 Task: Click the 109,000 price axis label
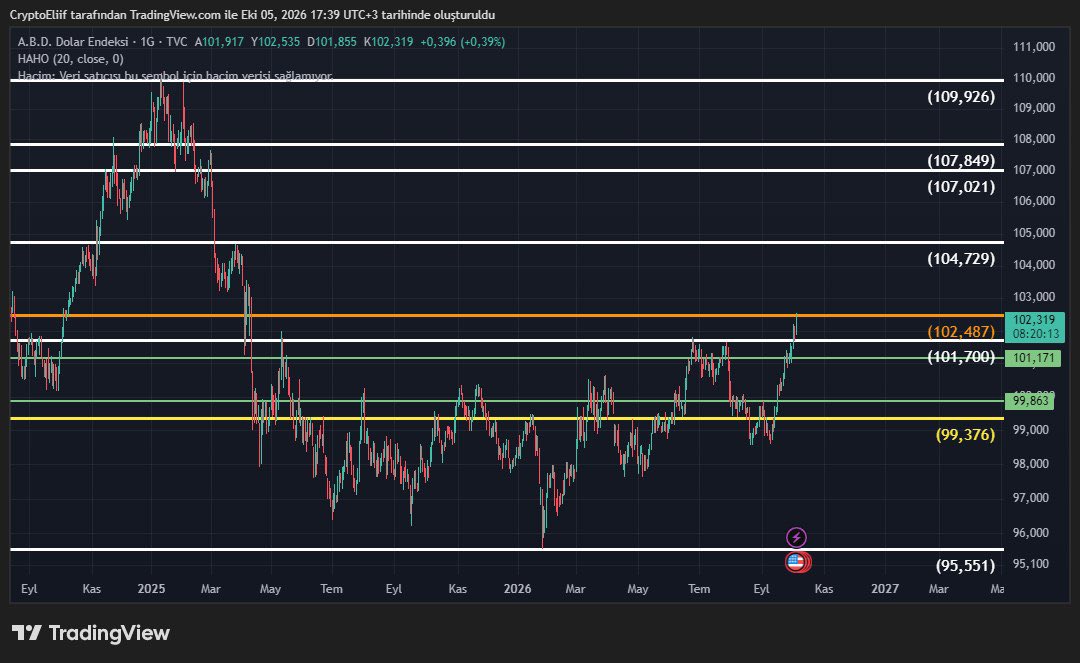pos(1034,108)
